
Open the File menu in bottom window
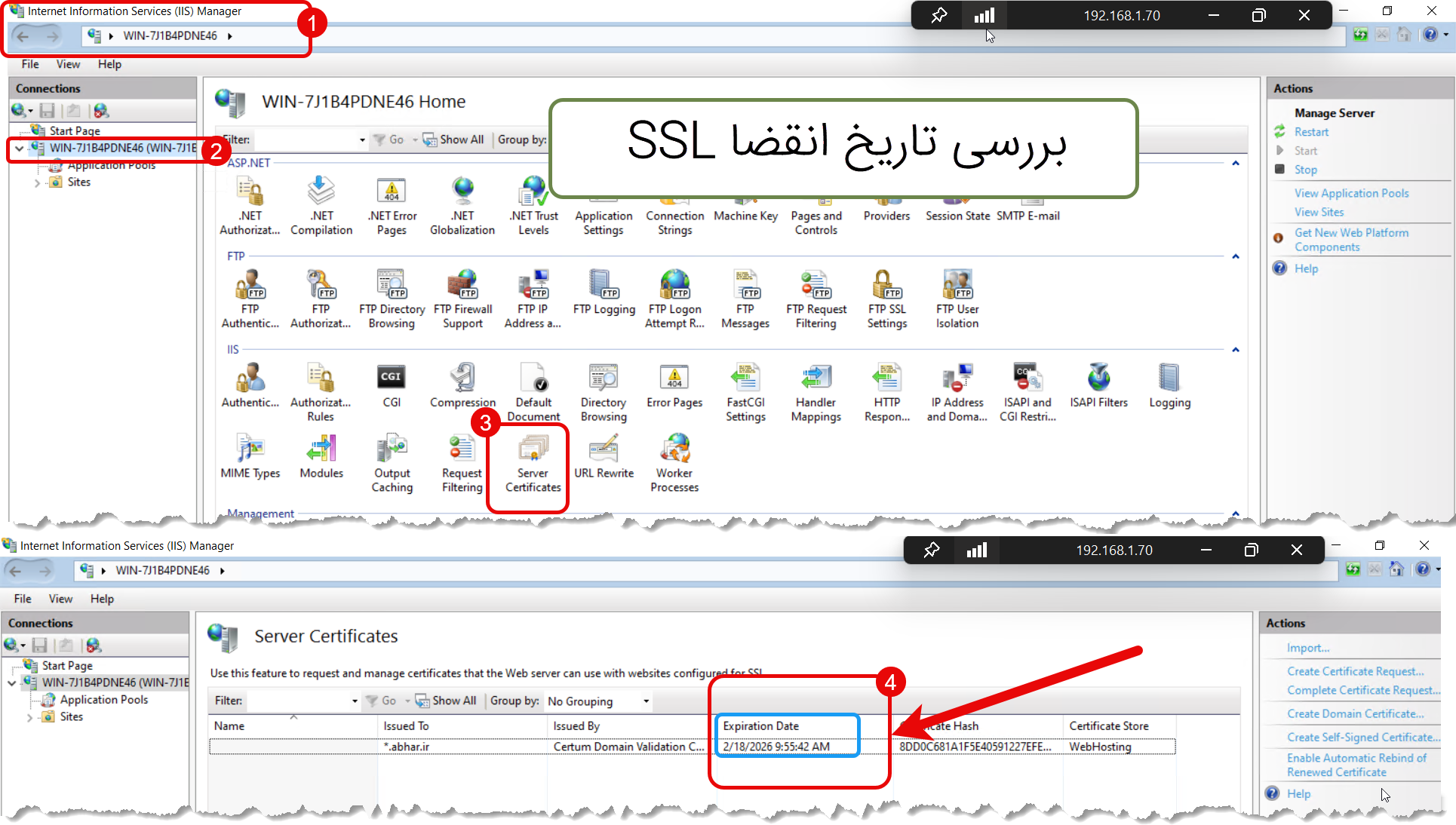coord(23,599)
